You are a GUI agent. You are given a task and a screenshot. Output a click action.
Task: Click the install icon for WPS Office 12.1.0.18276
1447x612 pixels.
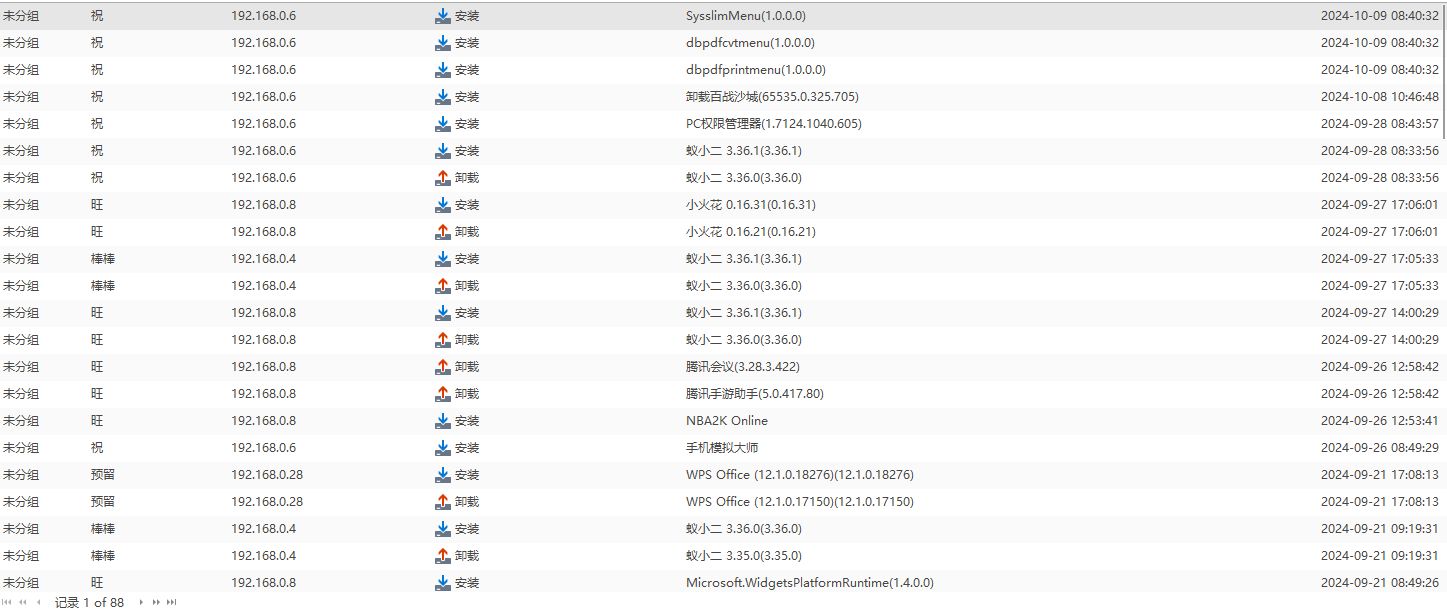pyautogui.click(x=443, y=475)
